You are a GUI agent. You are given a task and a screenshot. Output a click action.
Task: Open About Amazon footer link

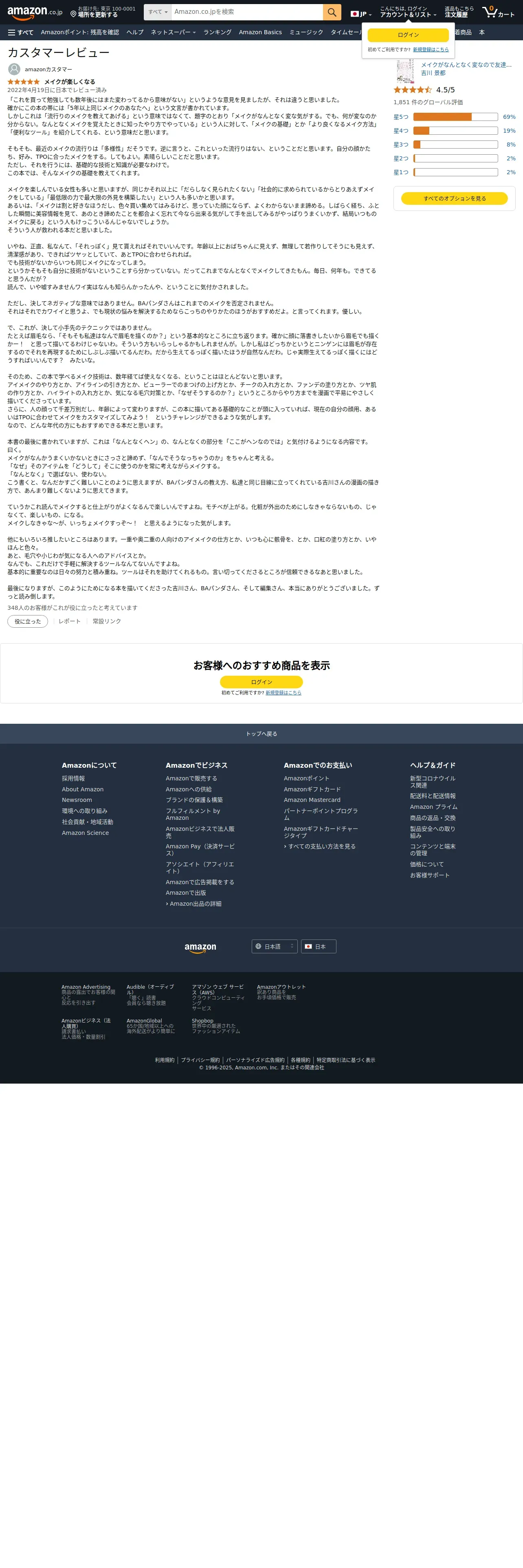82,789
